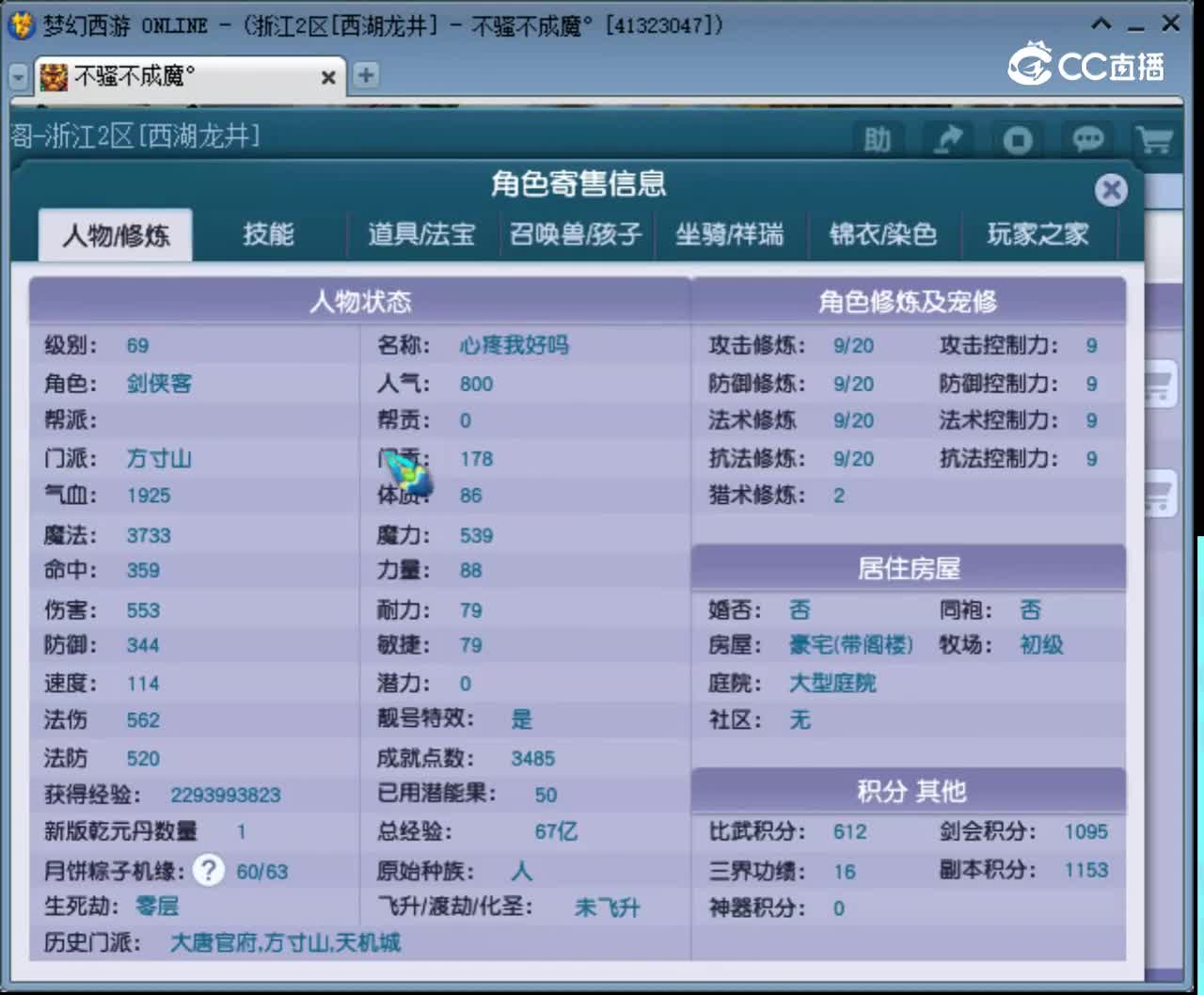The width and height of the screenshot is (1204, 995).
Task: Close the 不骚不成魔° tab
Action: (x=328, y=77)
